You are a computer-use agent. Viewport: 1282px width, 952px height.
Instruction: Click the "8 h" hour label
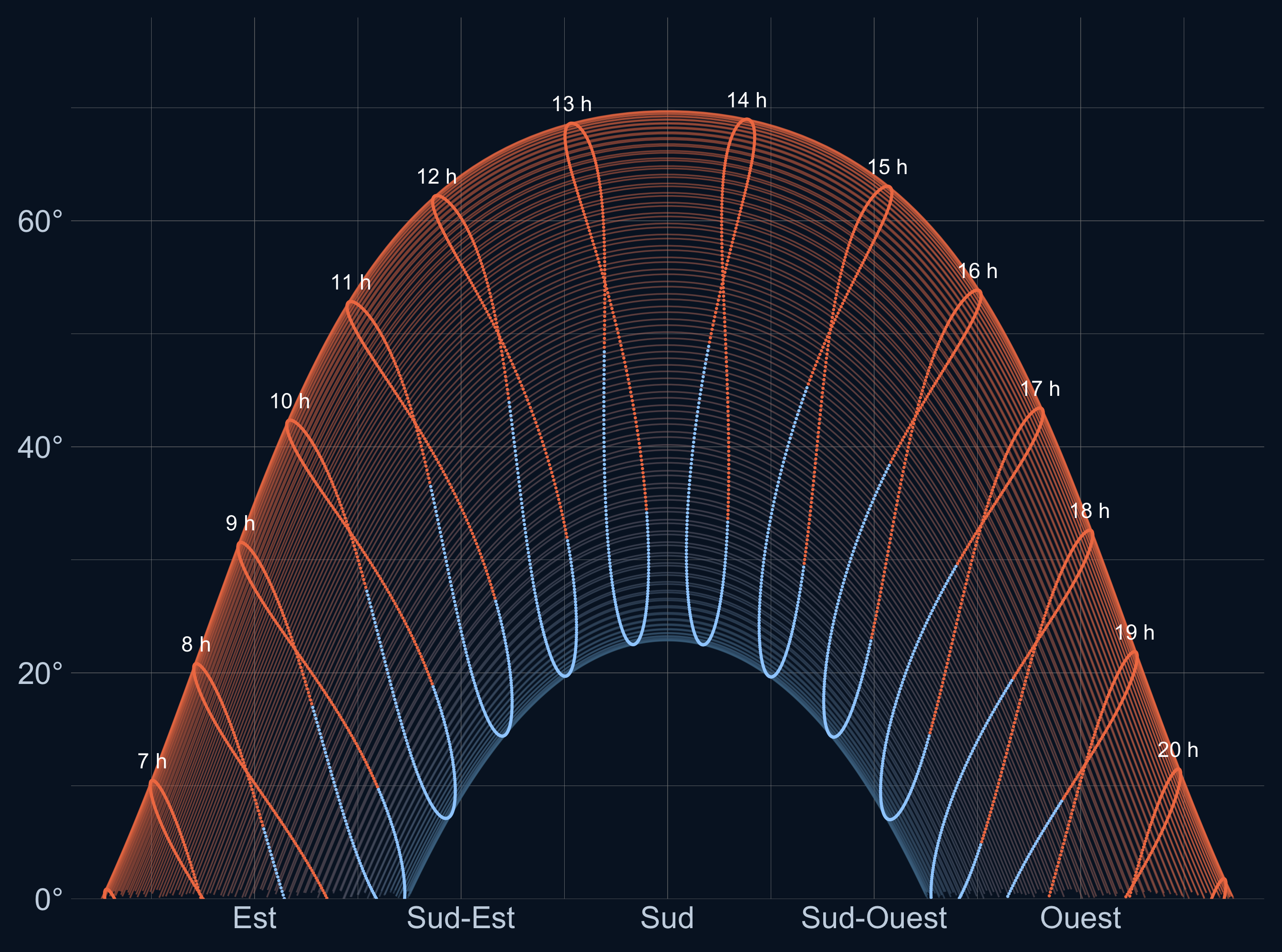[196, 644]
